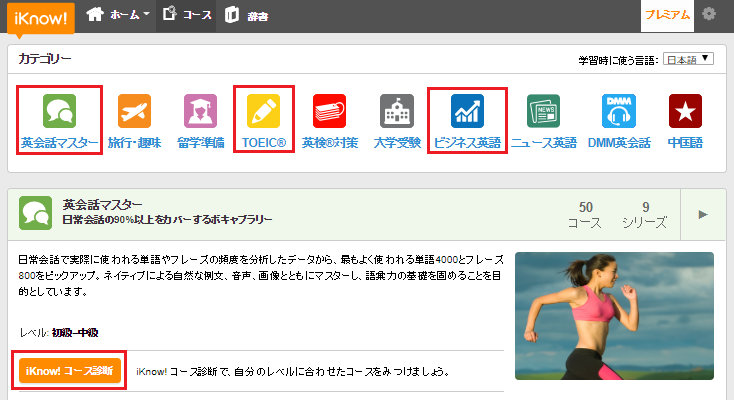Click the green chat icon in course header
Image resolution: width=734 pixels, height=400 pixels.
pos(36,213)
